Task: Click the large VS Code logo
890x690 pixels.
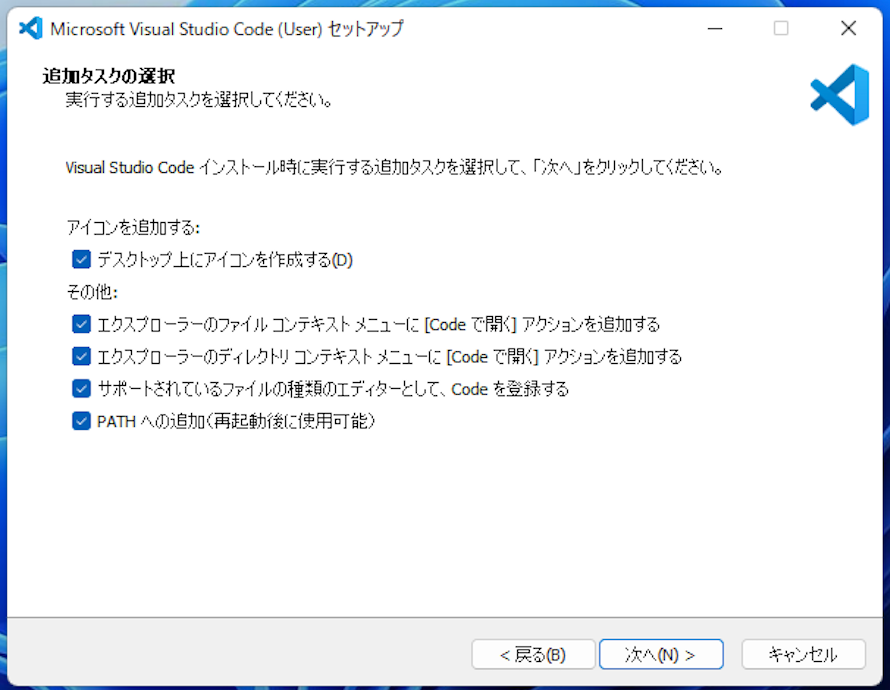Action: pyautogui.click(x=839, y=94)
